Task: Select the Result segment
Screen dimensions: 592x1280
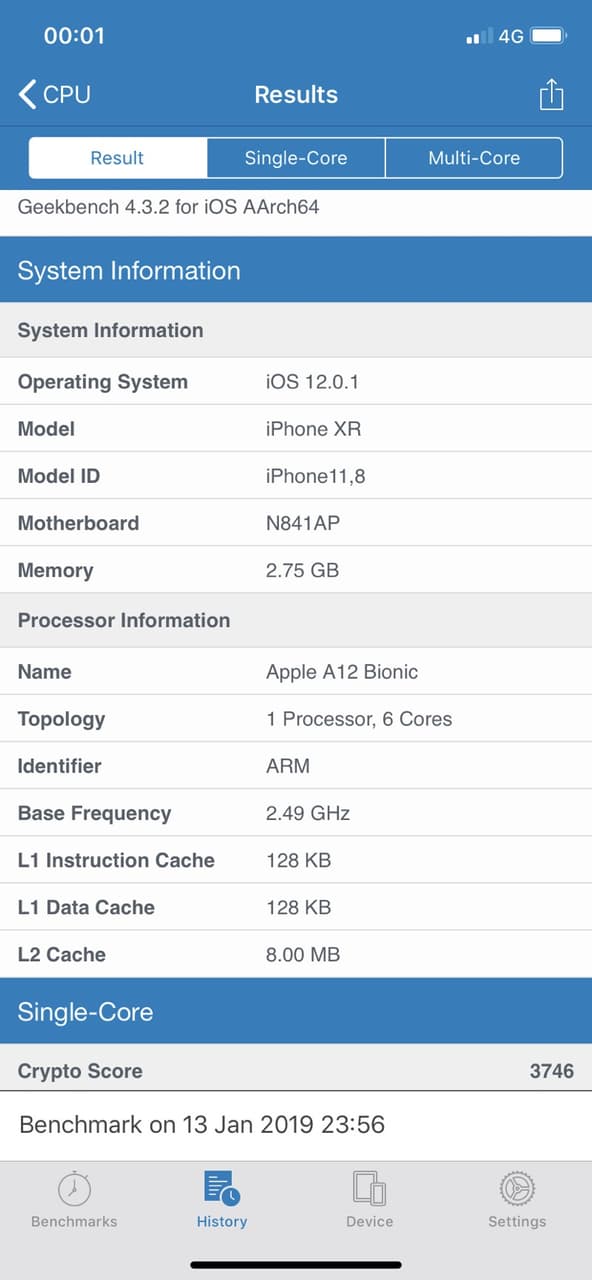Action: (117, 157)
